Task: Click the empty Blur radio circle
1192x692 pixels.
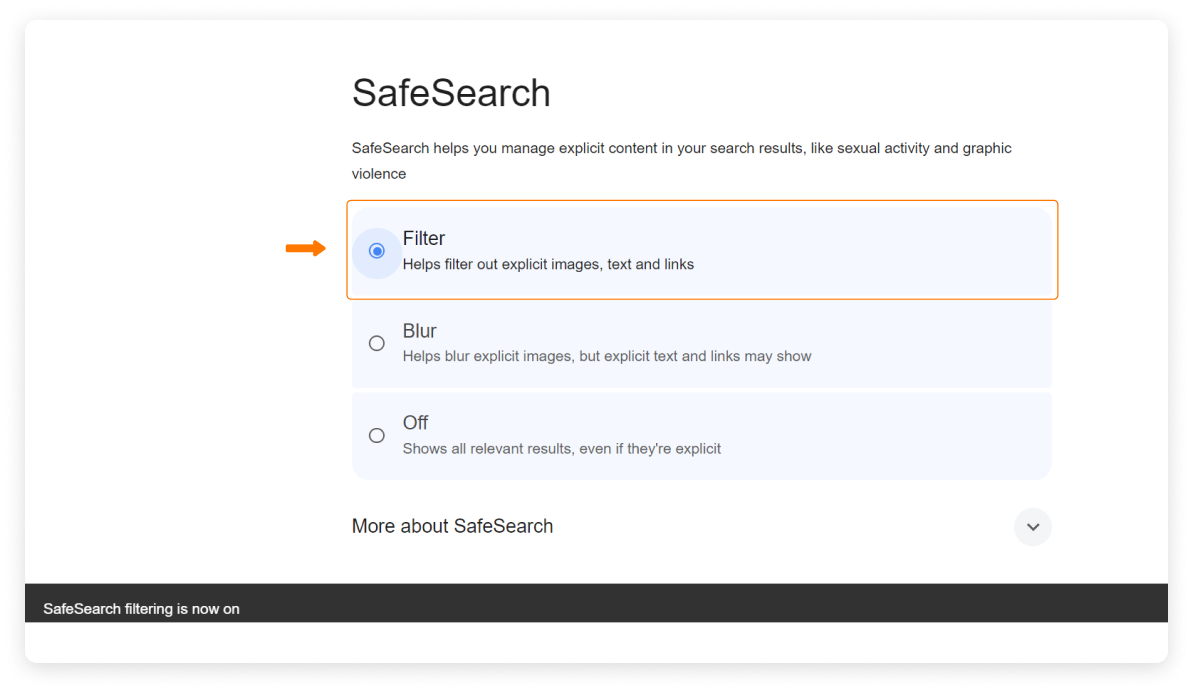Action: pyautogui.click(x=376, y=342)
